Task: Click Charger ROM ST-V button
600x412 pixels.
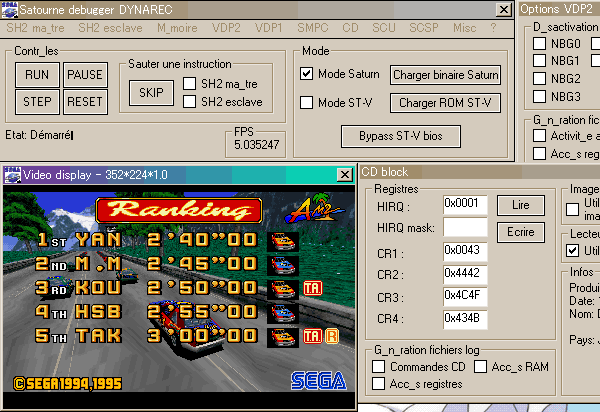Action: point(445,103)
